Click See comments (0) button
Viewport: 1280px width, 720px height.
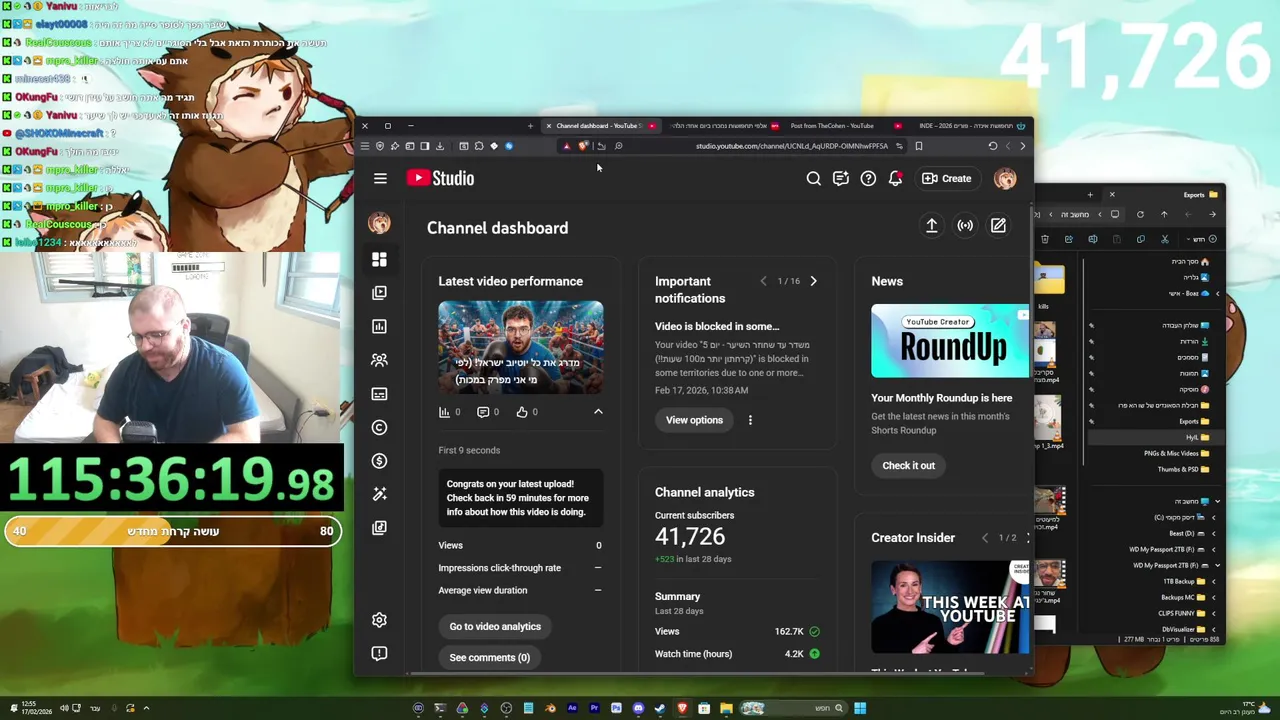coord(489,658)
